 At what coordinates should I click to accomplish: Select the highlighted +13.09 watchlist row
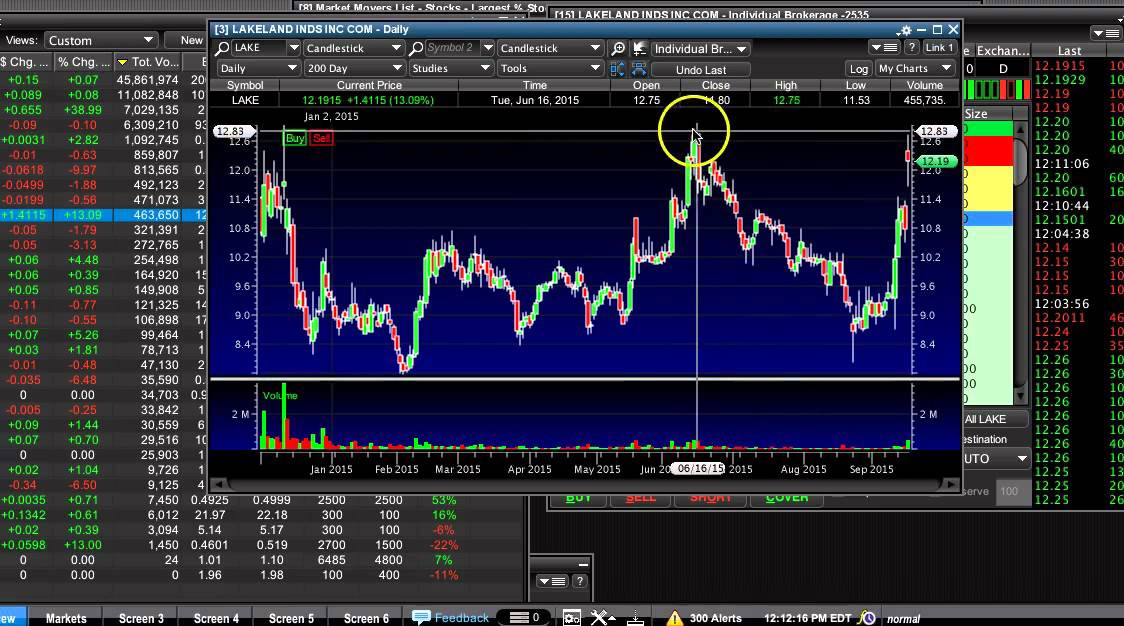click(103, 215)
